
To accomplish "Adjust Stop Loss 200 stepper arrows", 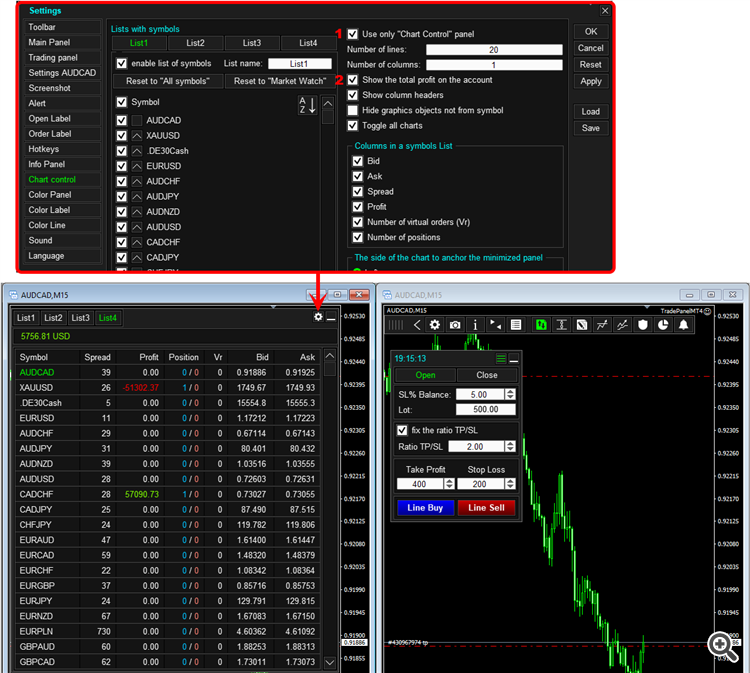I will point(510,484).
